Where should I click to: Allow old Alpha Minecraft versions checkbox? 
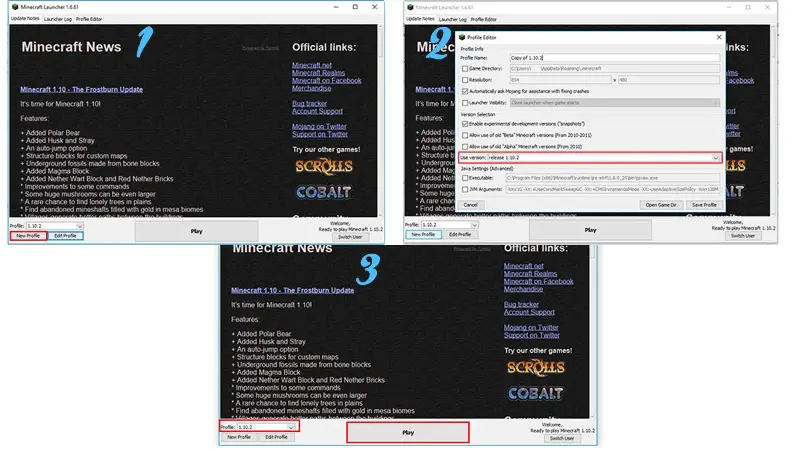[465, 146]
